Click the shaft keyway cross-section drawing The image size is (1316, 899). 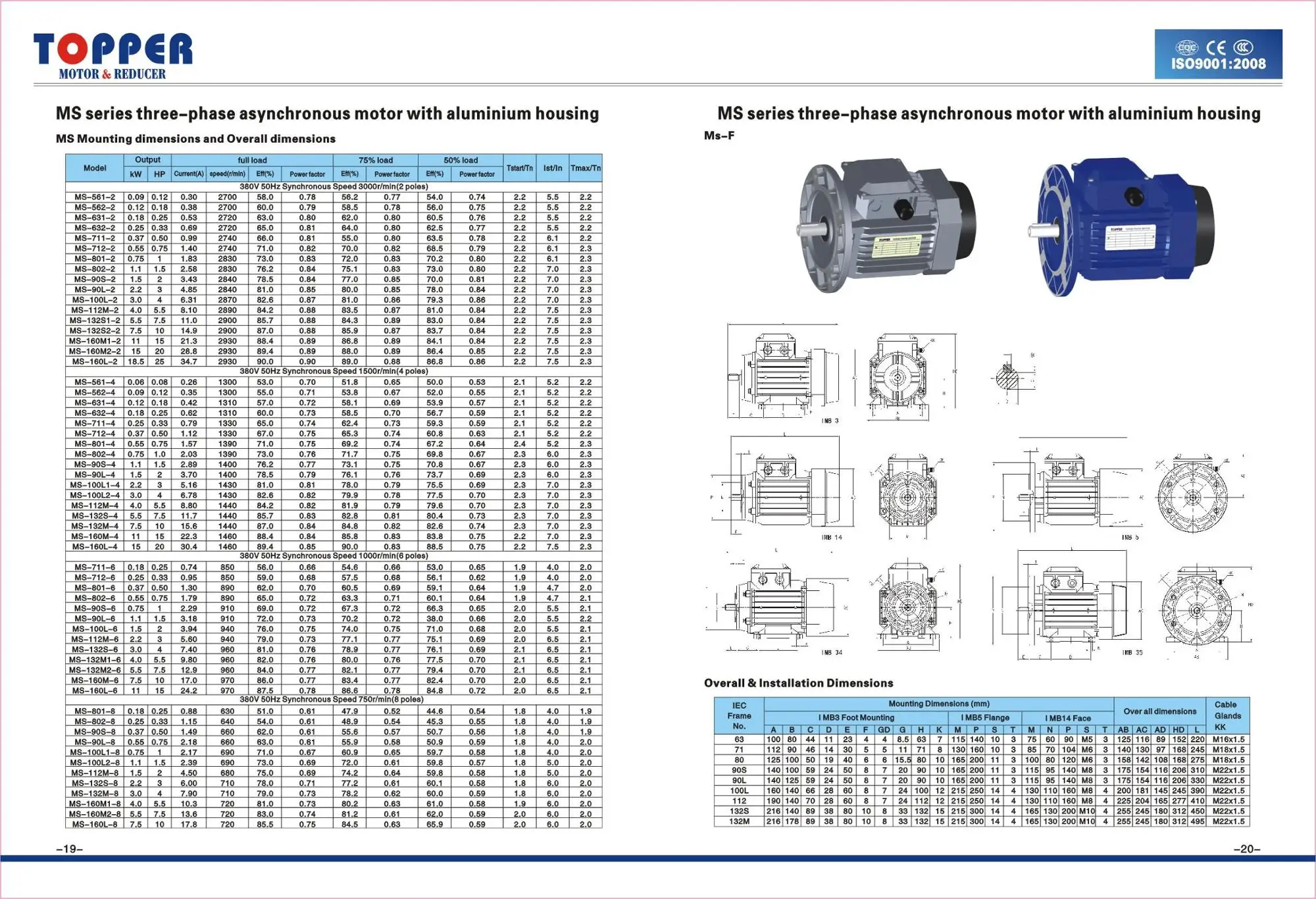coord(1008,378)
